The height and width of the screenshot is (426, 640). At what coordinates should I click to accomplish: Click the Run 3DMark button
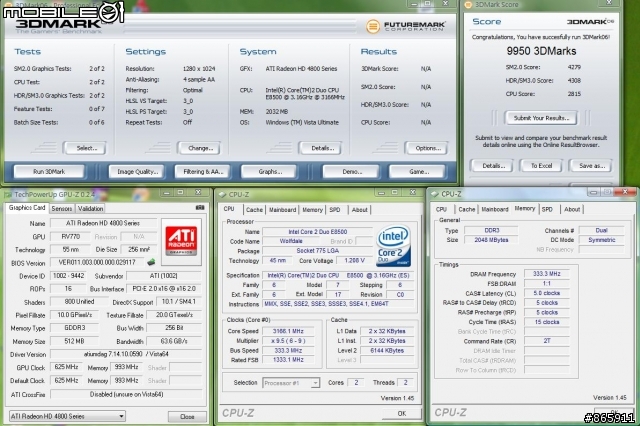49,171
